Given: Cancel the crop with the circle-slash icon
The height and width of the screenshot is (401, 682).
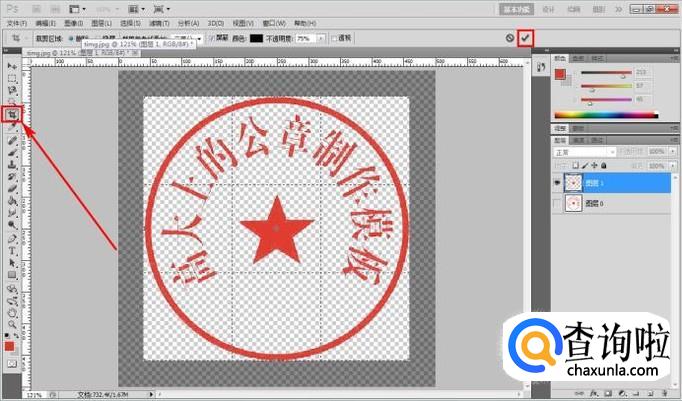Looking at the screenshot, I should coord(509,38).
